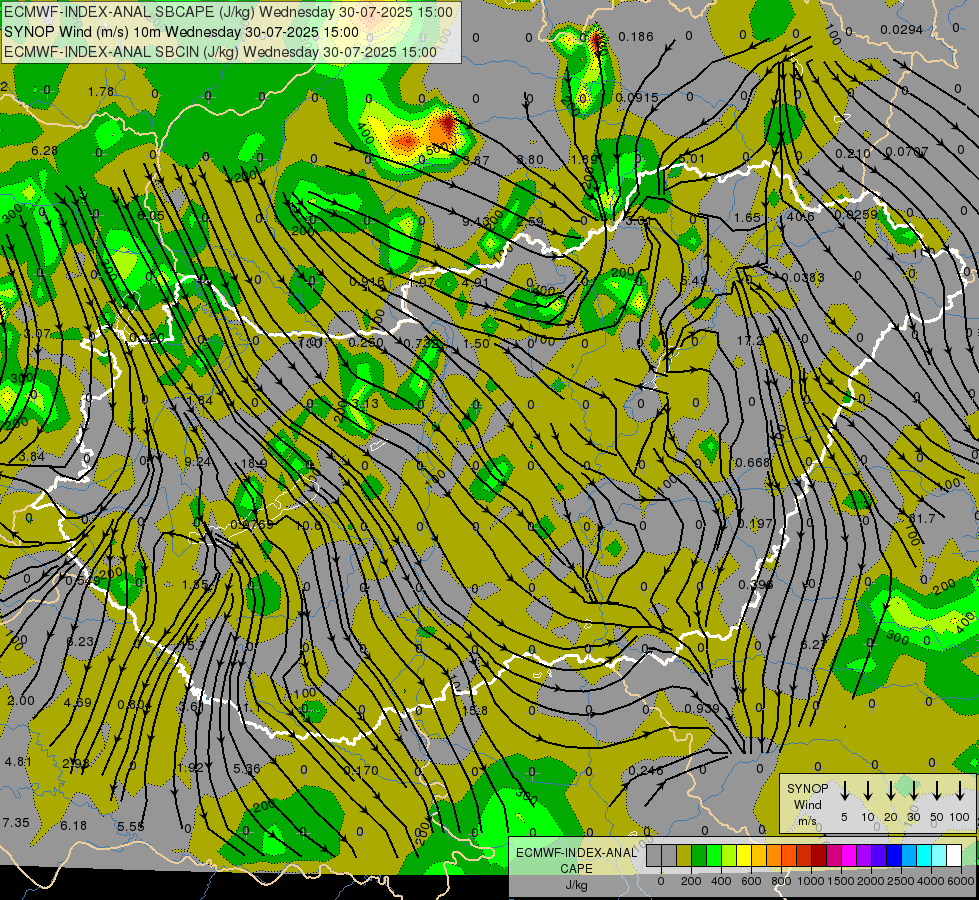Click the '0.250' value on the map
Viewport: 979px width, 900px height.
click(365, 343)
